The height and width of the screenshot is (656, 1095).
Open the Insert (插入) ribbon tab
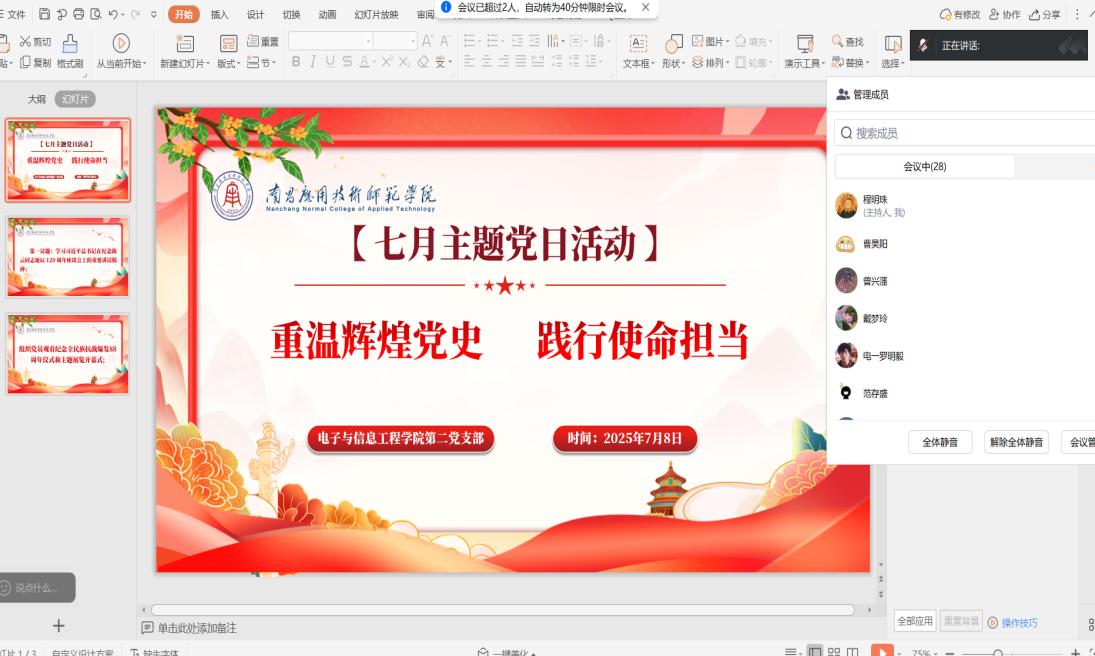(x=219, y=15)
